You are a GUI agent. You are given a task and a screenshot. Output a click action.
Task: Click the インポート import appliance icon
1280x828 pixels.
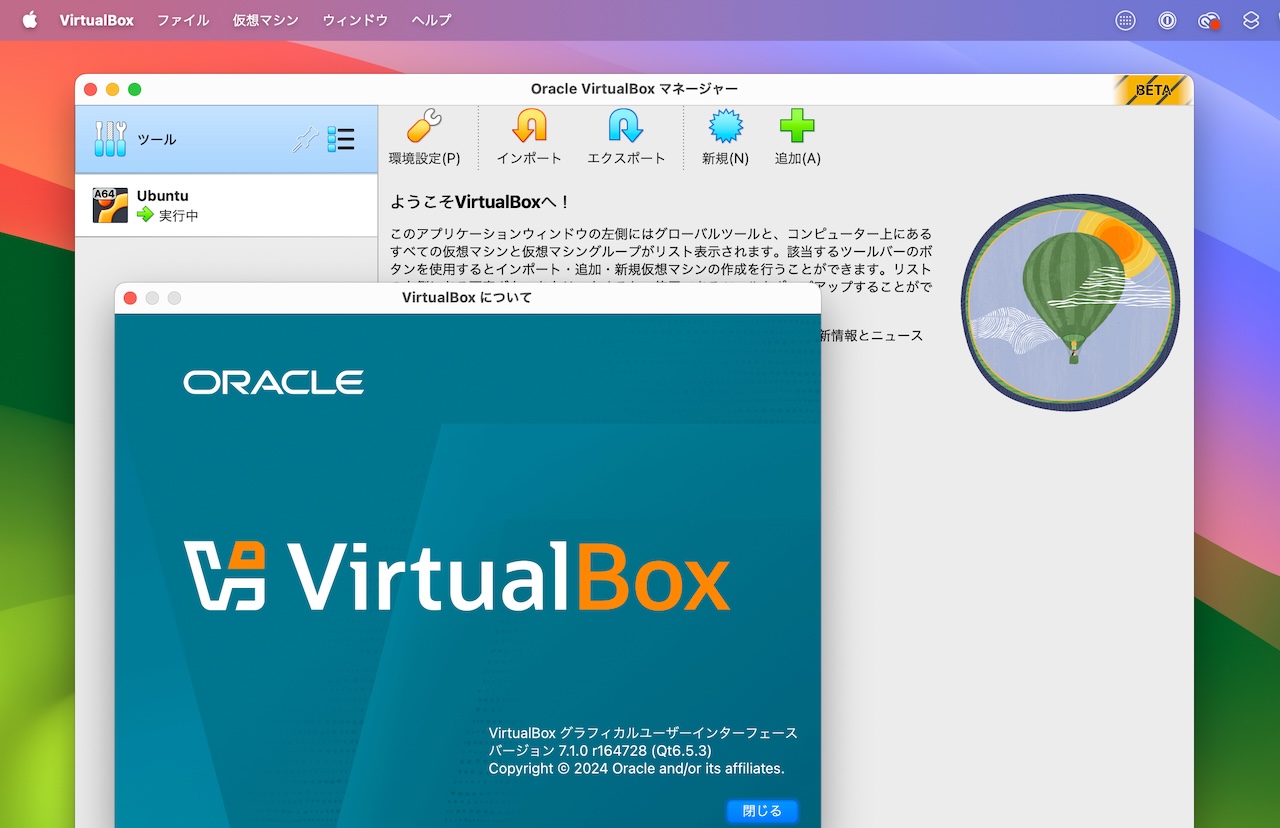pos(529,127)
